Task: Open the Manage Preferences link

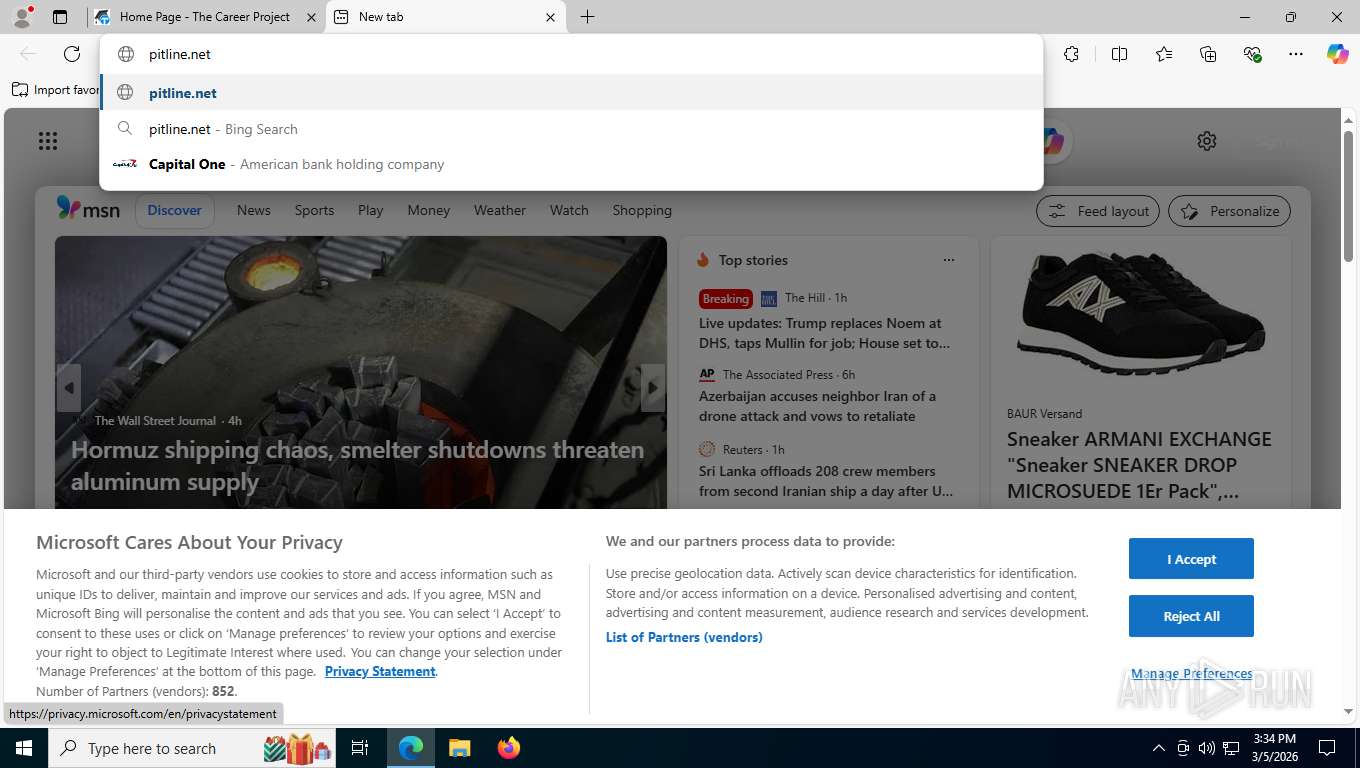Action: [x=1191, y=674]
